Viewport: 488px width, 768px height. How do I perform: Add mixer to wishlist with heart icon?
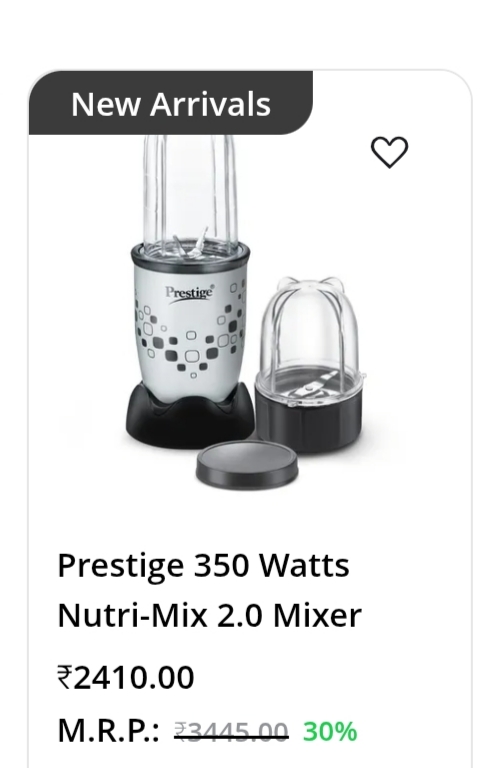pos(389,152)
